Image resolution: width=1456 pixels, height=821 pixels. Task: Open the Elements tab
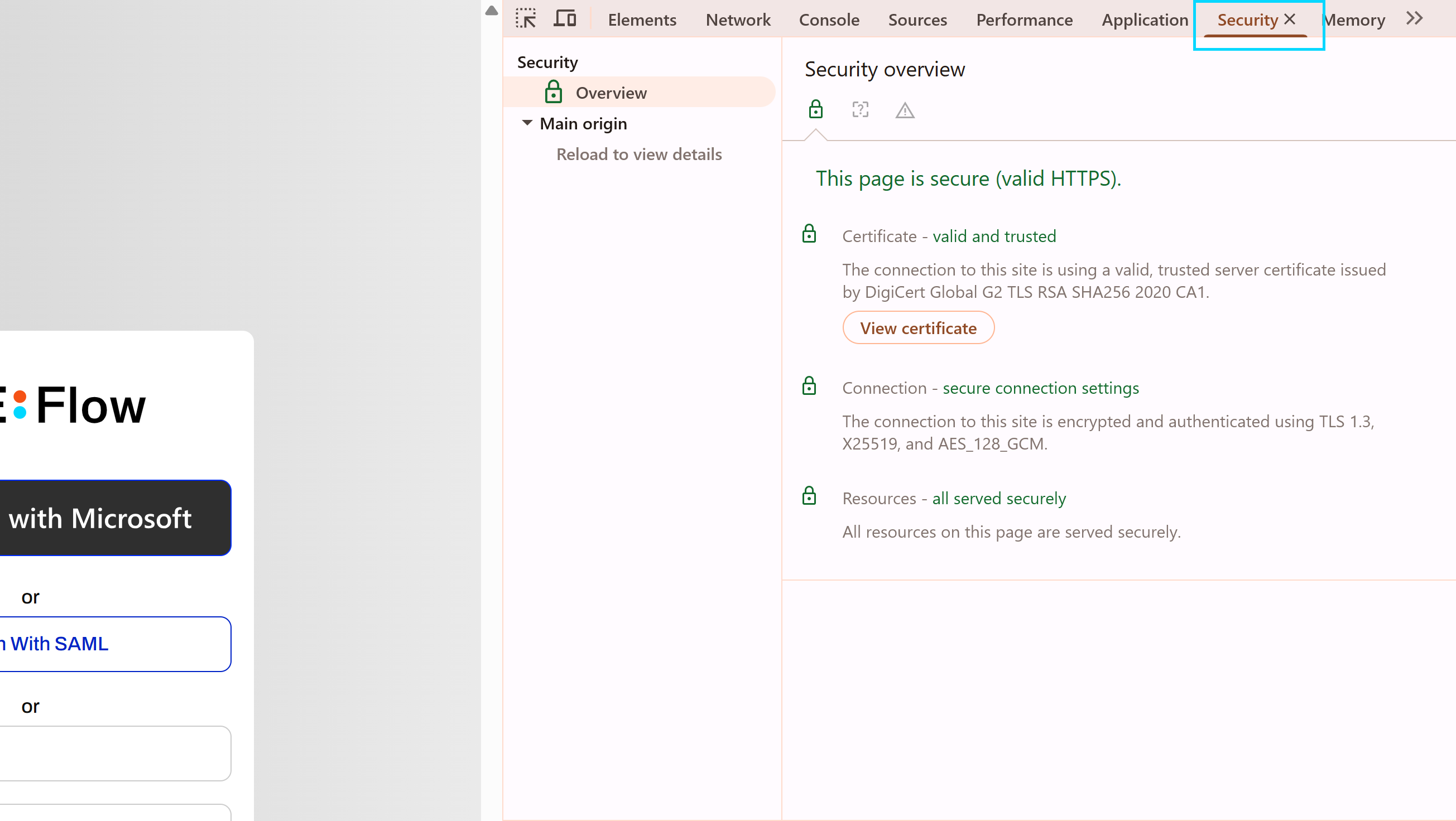coord(642,20)
